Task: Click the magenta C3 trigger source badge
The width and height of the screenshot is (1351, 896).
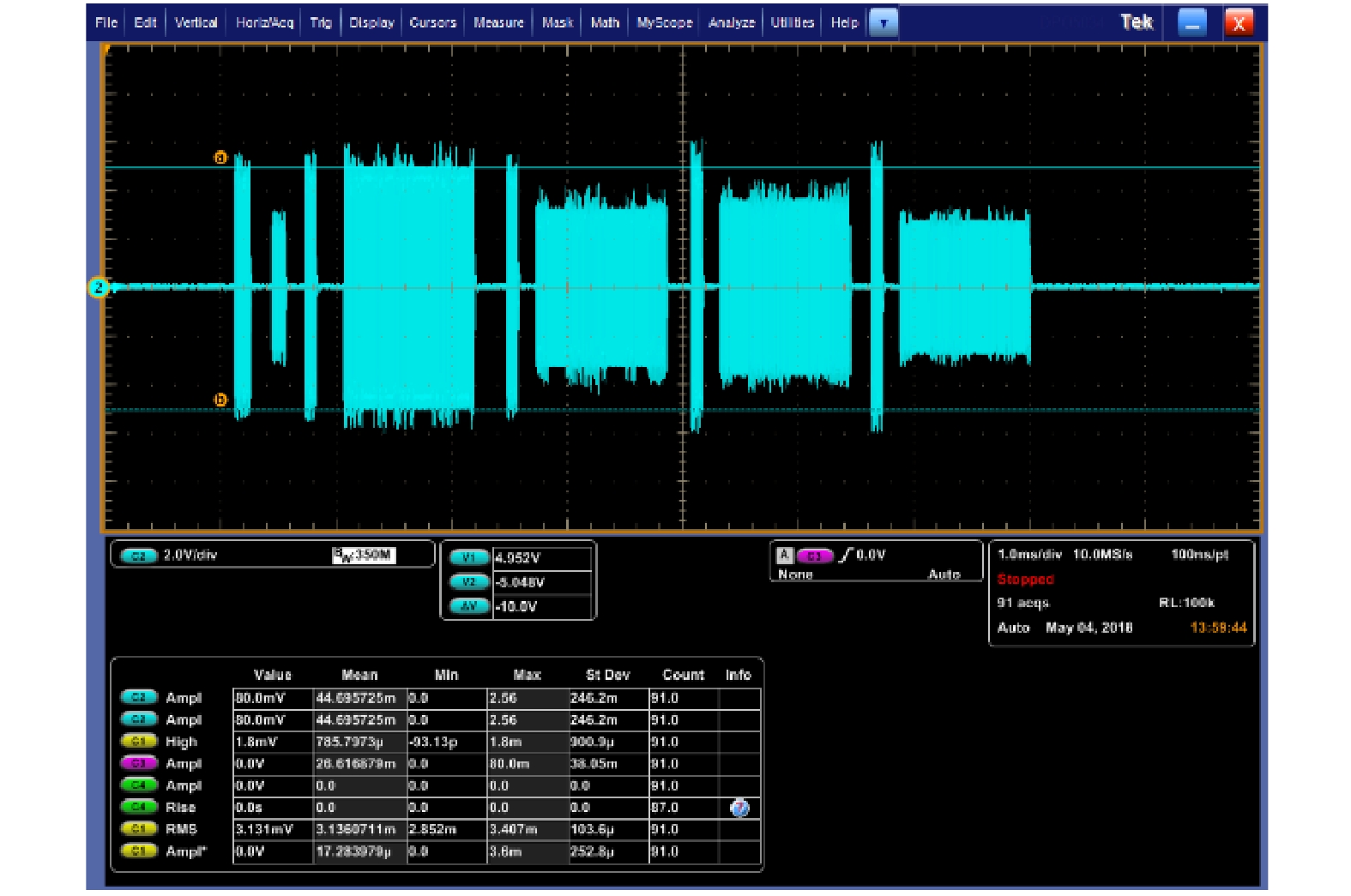Action: [814, 556]
